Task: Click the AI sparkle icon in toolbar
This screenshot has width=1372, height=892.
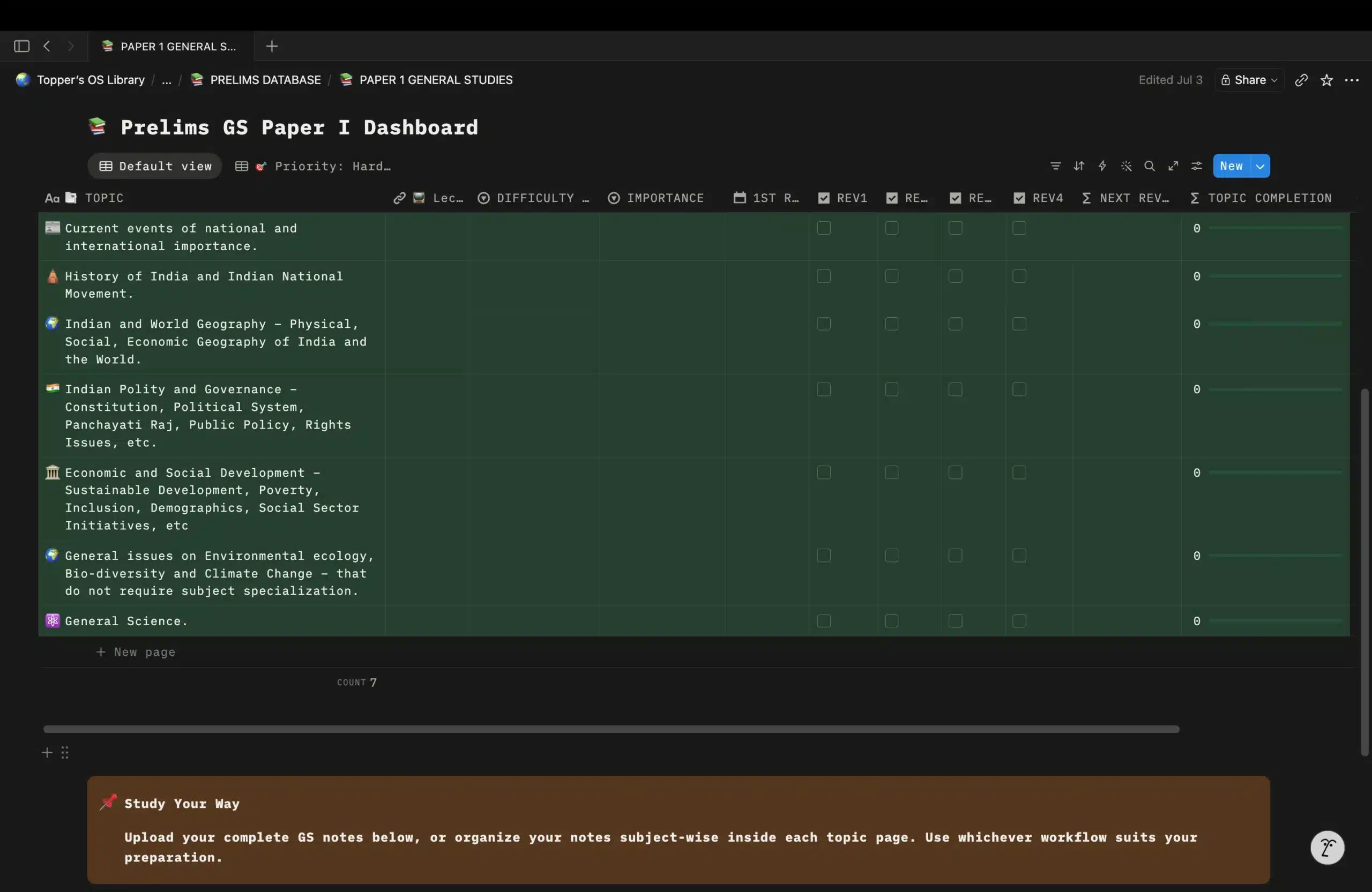Action: 1126,166
